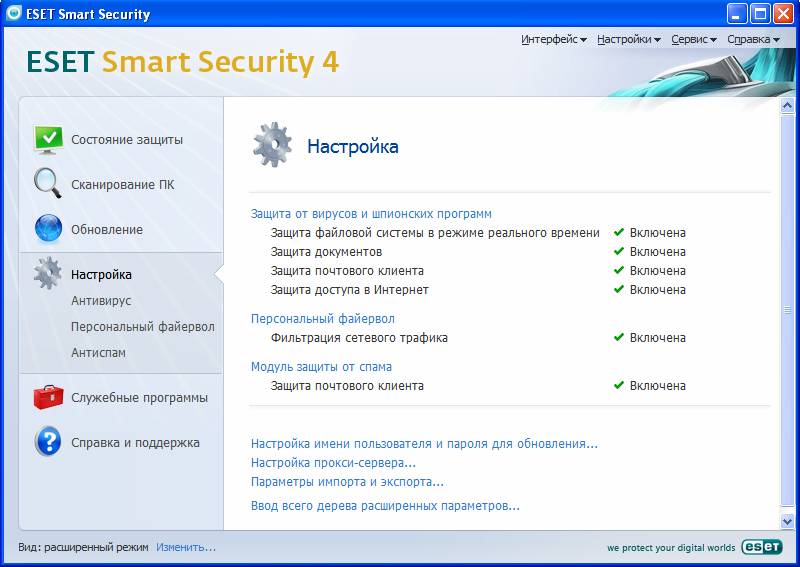The image size is (800, 567).
Task: Open the Модуль защиты от спама link
Action: (x=321, y=367)
